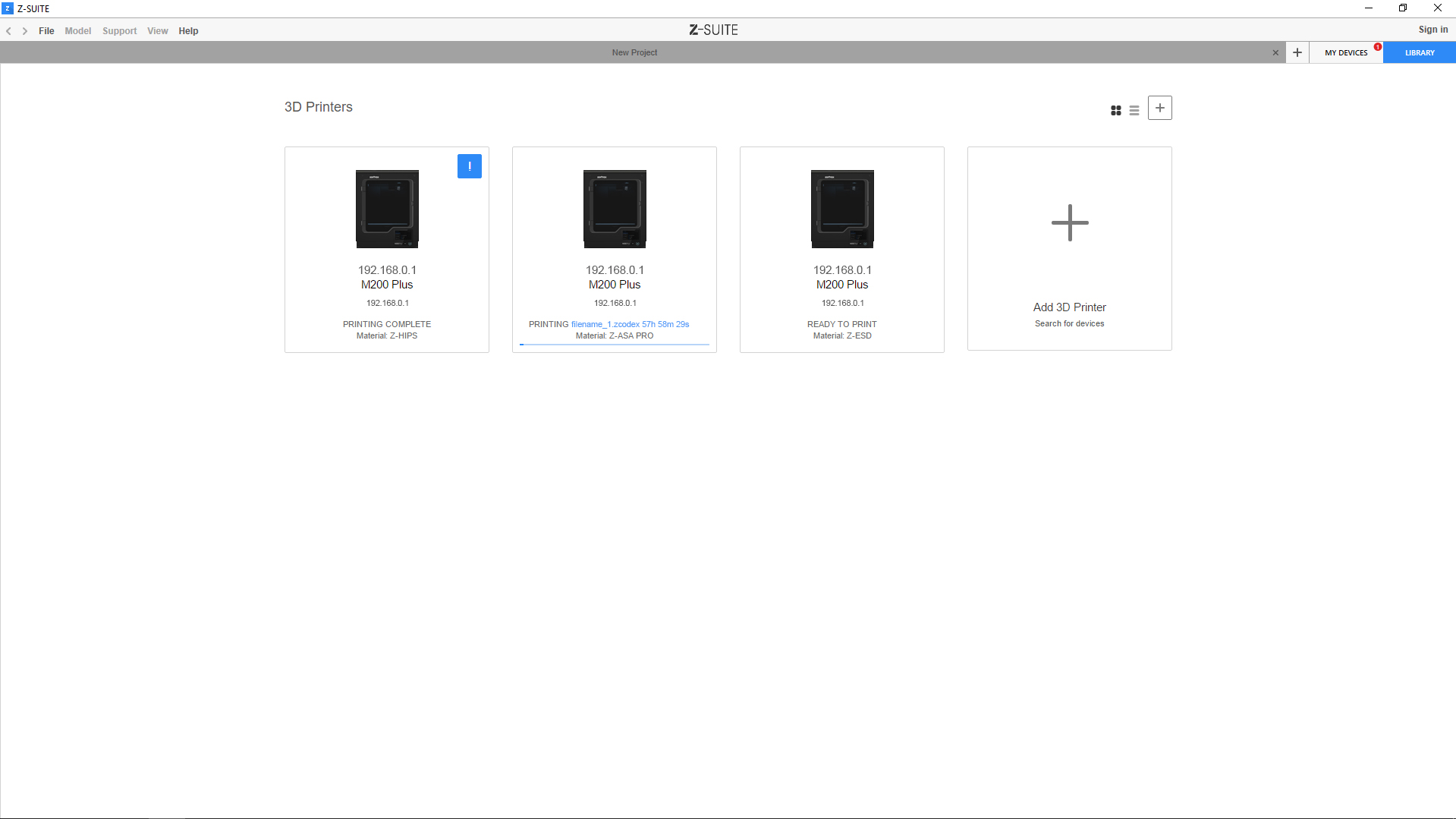
Task: Open a new project tab with plus
Action: click(1297, 52)
